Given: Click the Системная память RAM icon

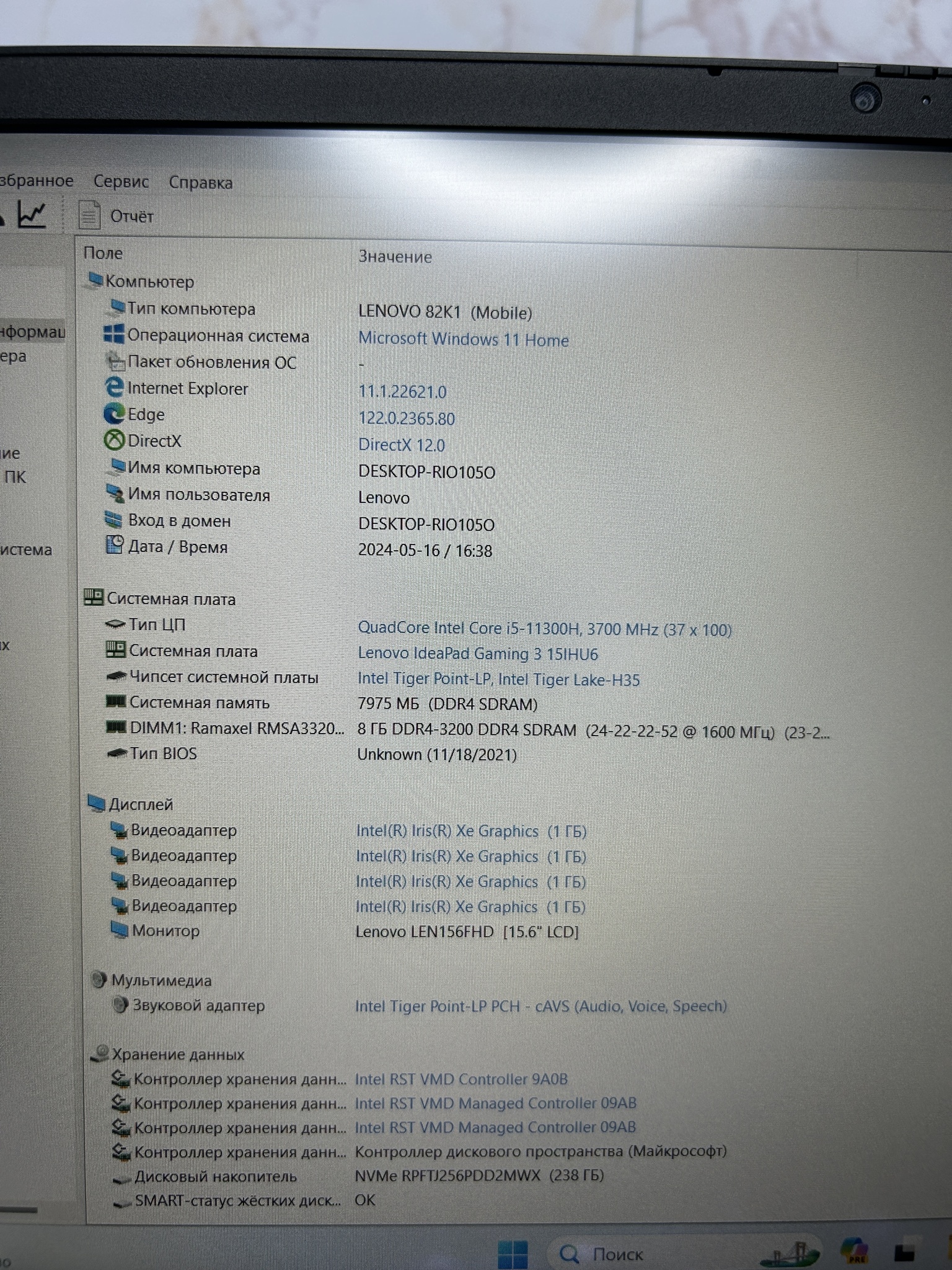Looking at the screenshot, I should pyautogui.click(x=117, y=702).
